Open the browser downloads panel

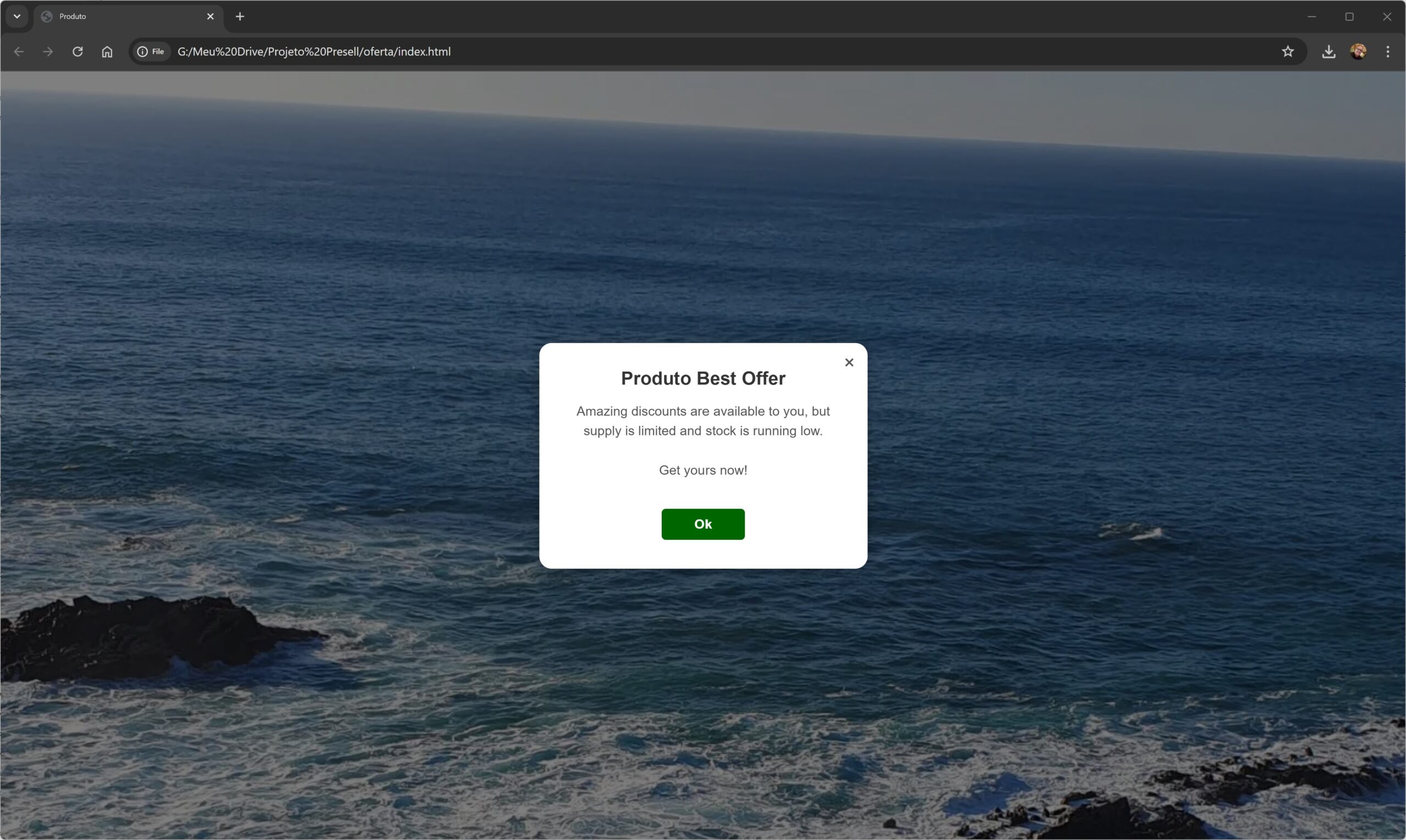[x=1329, y=52]
